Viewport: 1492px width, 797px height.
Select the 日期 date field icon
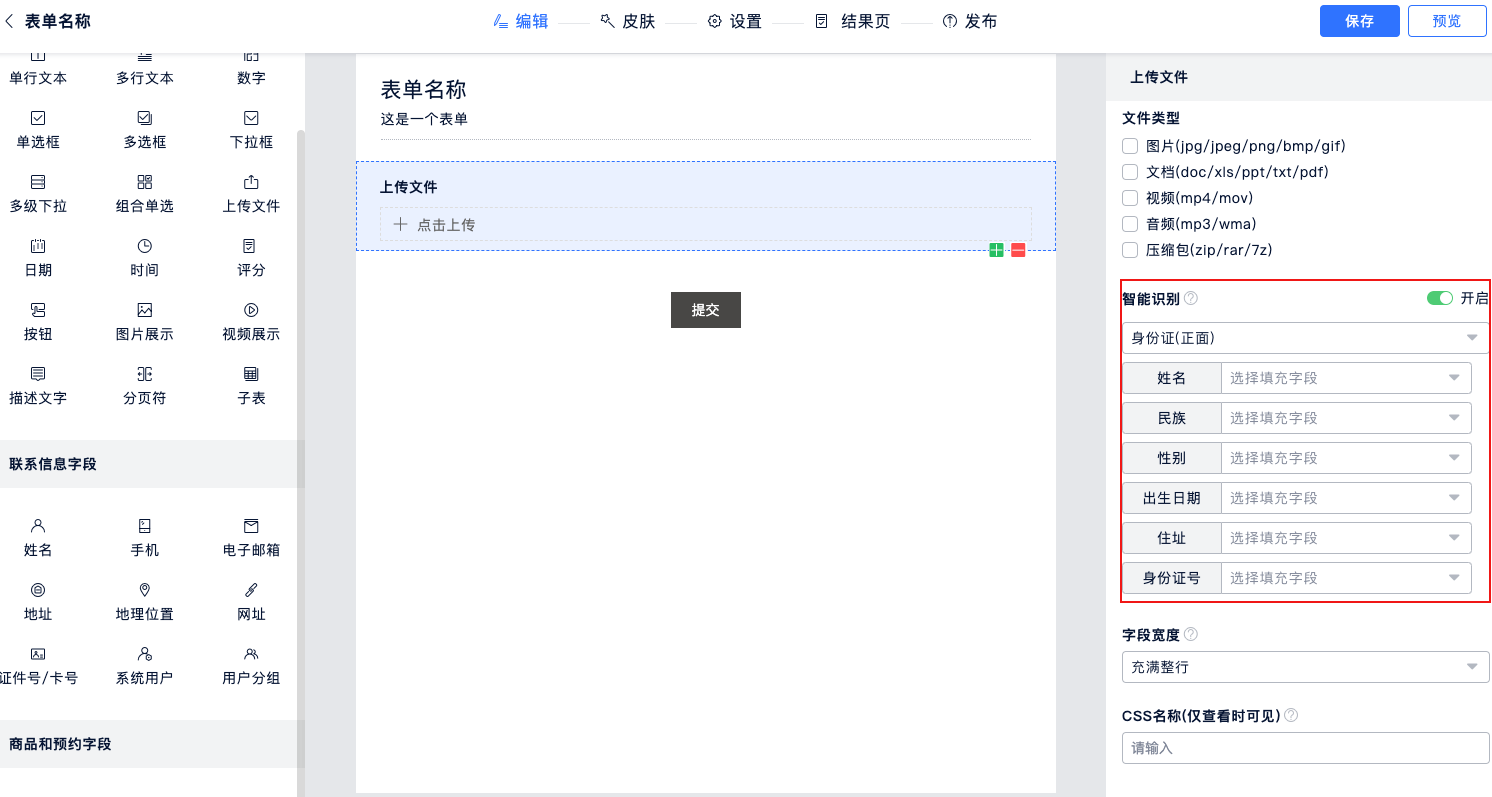pos(38,247)
